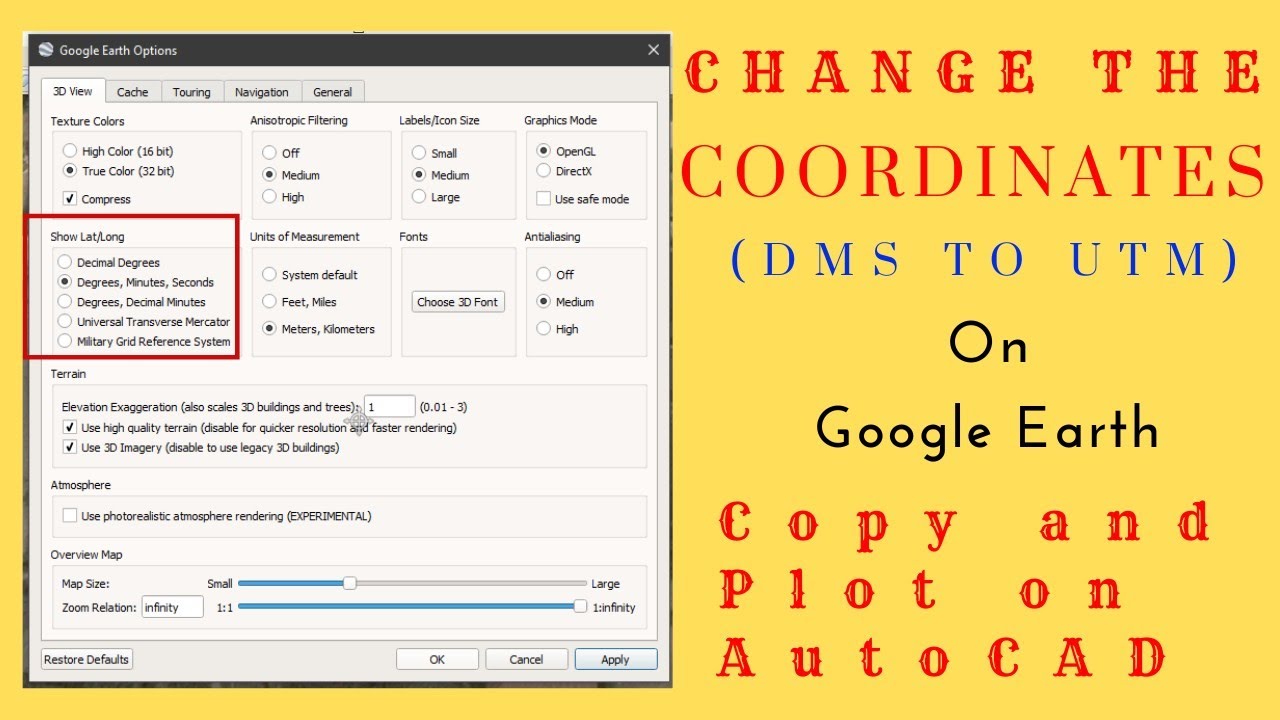Screen dimensions: 1280x720
Task: Set Antialiasing to Off
Action: [544, 274]
